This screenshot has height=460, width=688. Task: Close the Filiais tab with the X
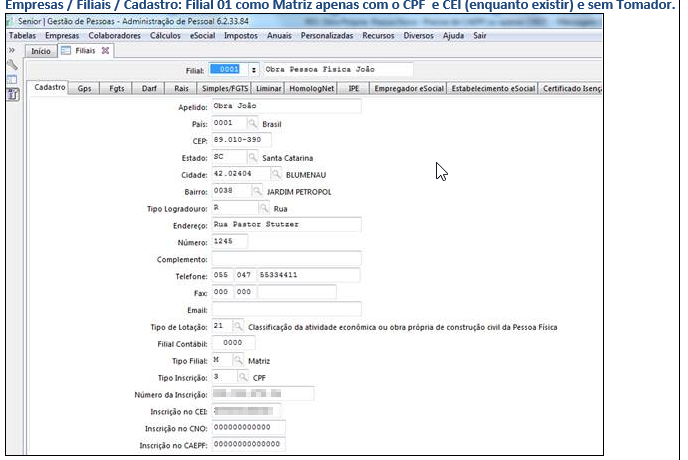coord(106,50)
